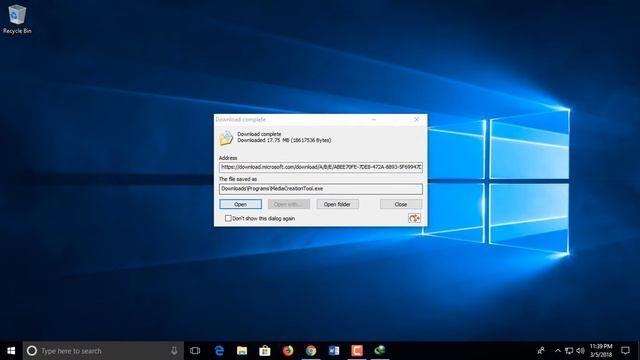Launch Microsoft Edge from the taskbar
Screen dimensions: 640x360
[219, 351]
